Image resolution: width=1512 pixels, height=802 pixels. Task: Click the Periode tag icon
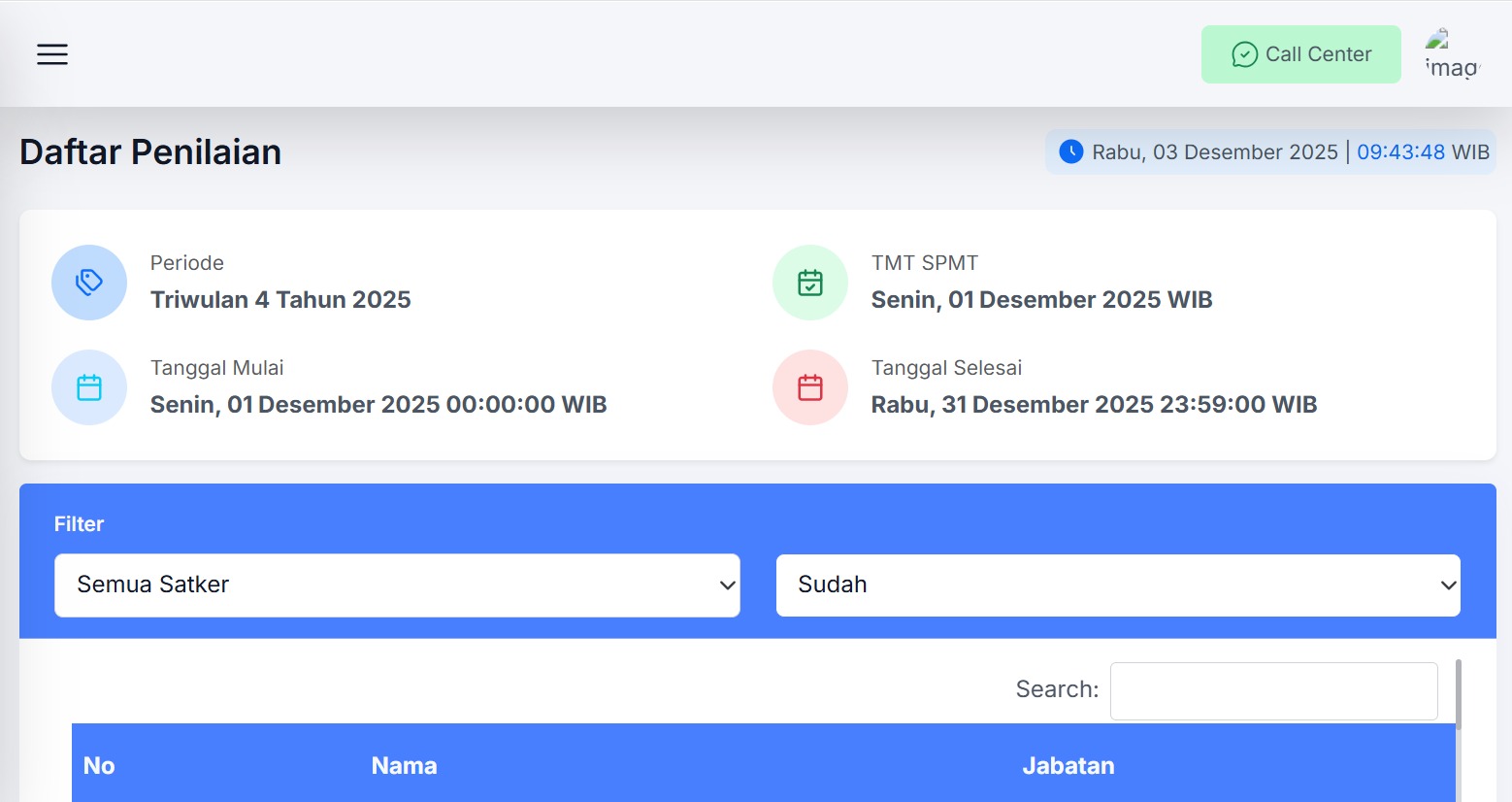point(89,283)
